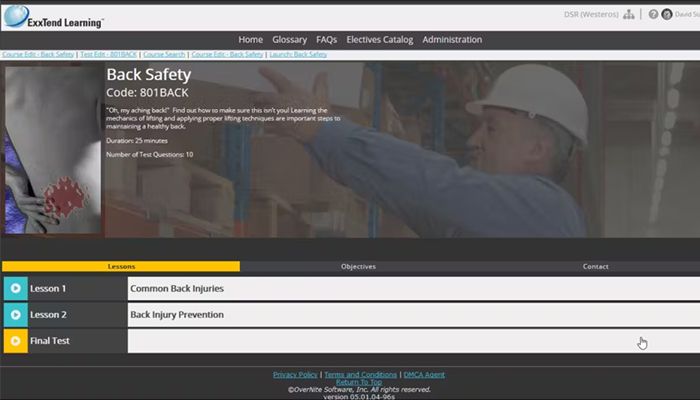Click the Privacy Policy link

coord(295,374)
